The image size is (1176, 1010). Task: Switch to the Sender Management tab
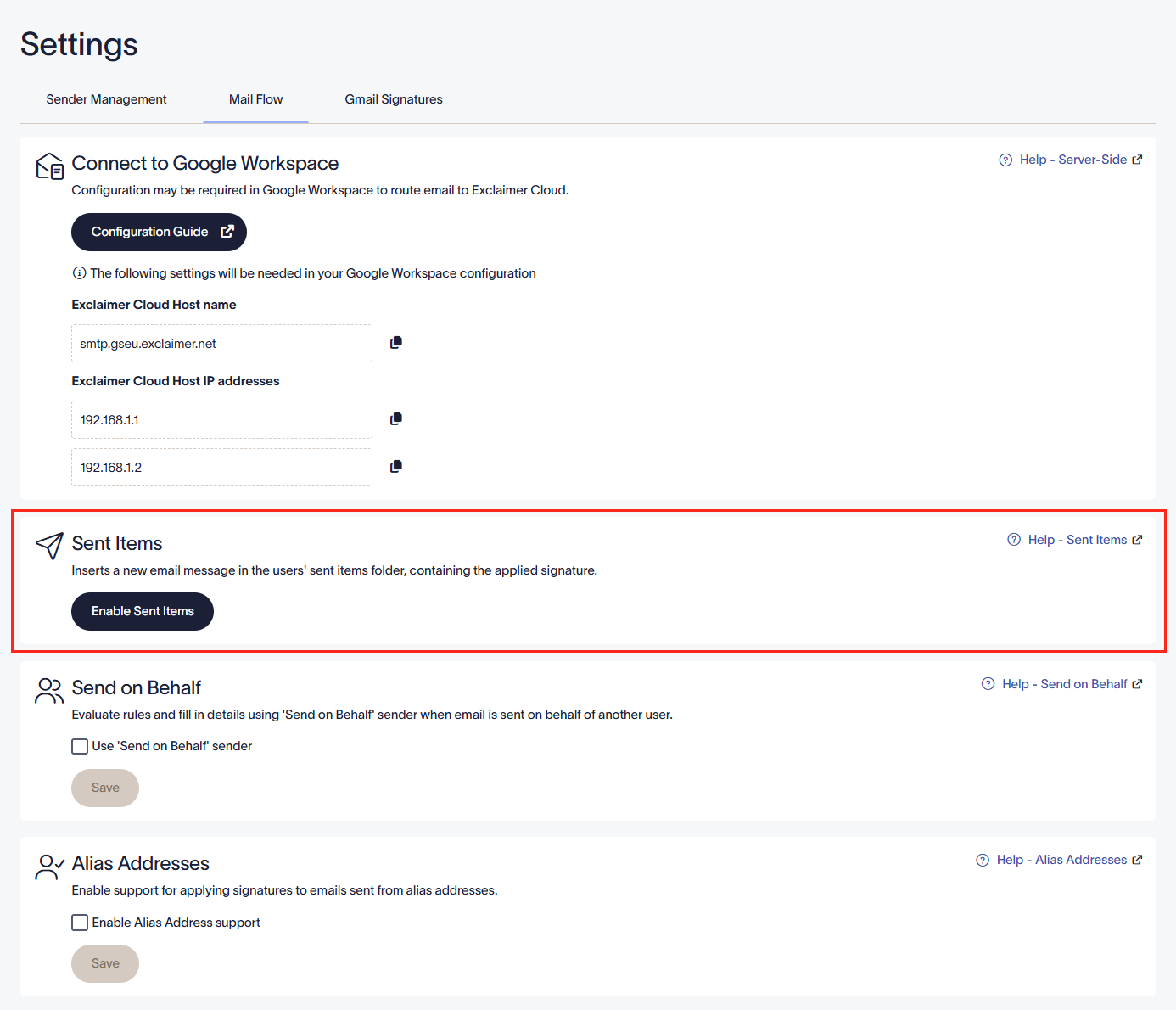pyautogui.click(x=106, y=99)
